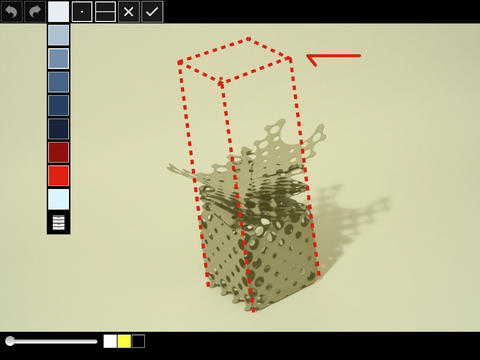Screen dimensions: 480x360
Task: Pick the pale sky blue swatch
Action: click(58, 199)
